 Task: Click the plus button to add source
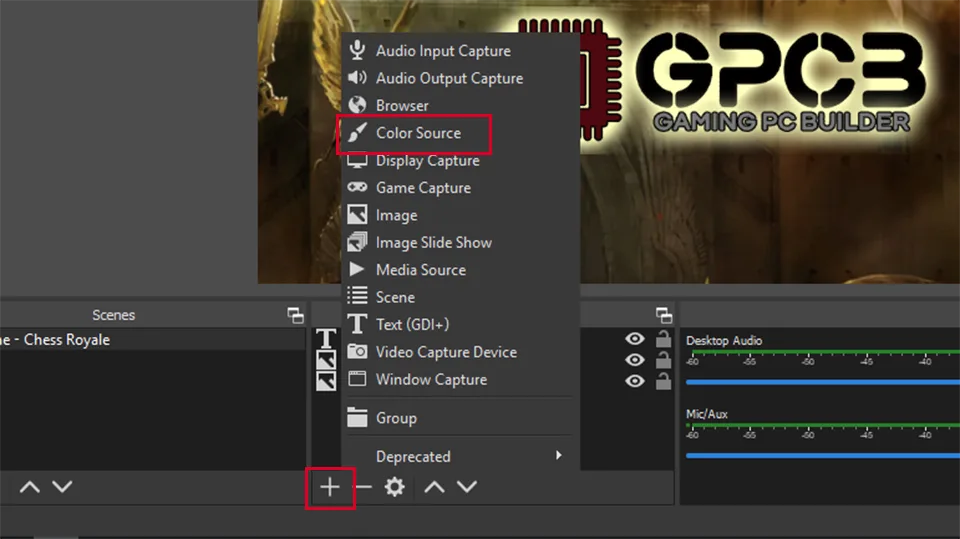330,488
